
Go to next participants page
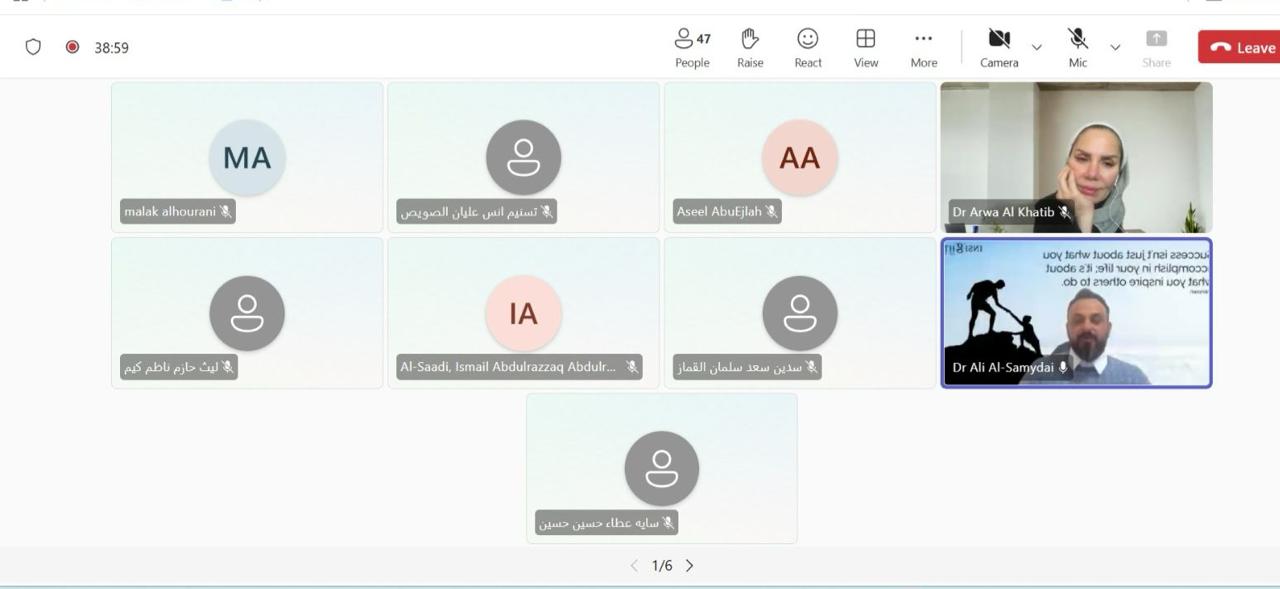coord(689,566)
